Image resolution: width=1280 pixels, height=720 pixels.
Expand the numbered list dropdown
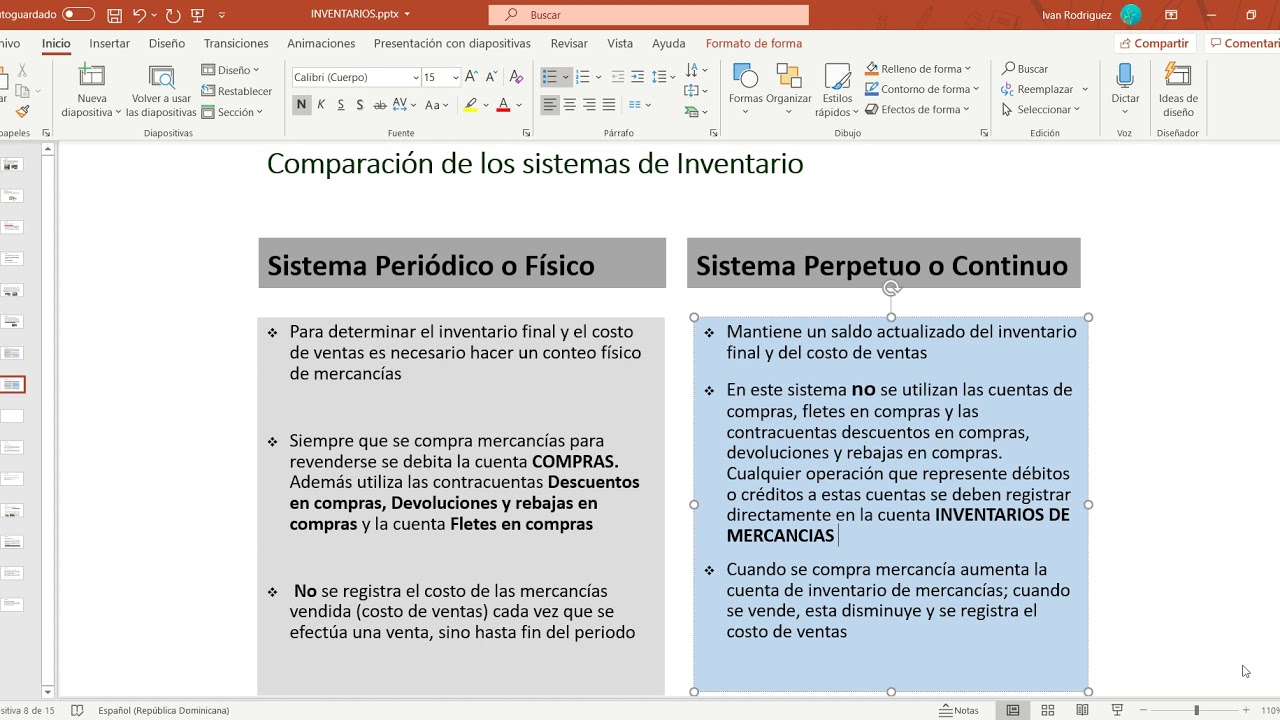coord(598,77)
